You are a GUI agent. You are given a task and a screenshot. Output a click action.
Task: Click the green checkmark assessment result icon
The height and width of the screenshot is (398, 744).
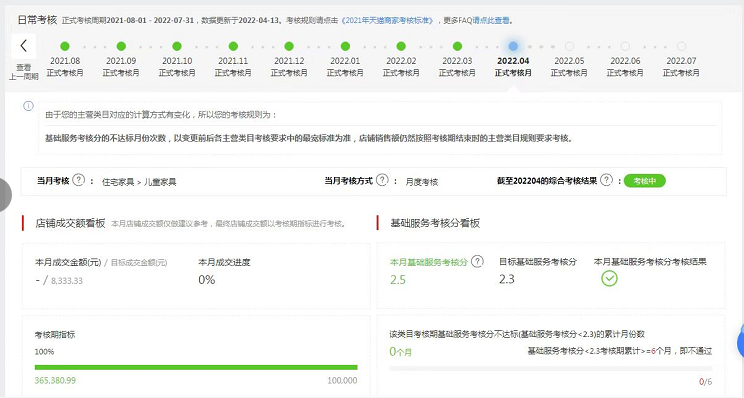coord(609,278)
